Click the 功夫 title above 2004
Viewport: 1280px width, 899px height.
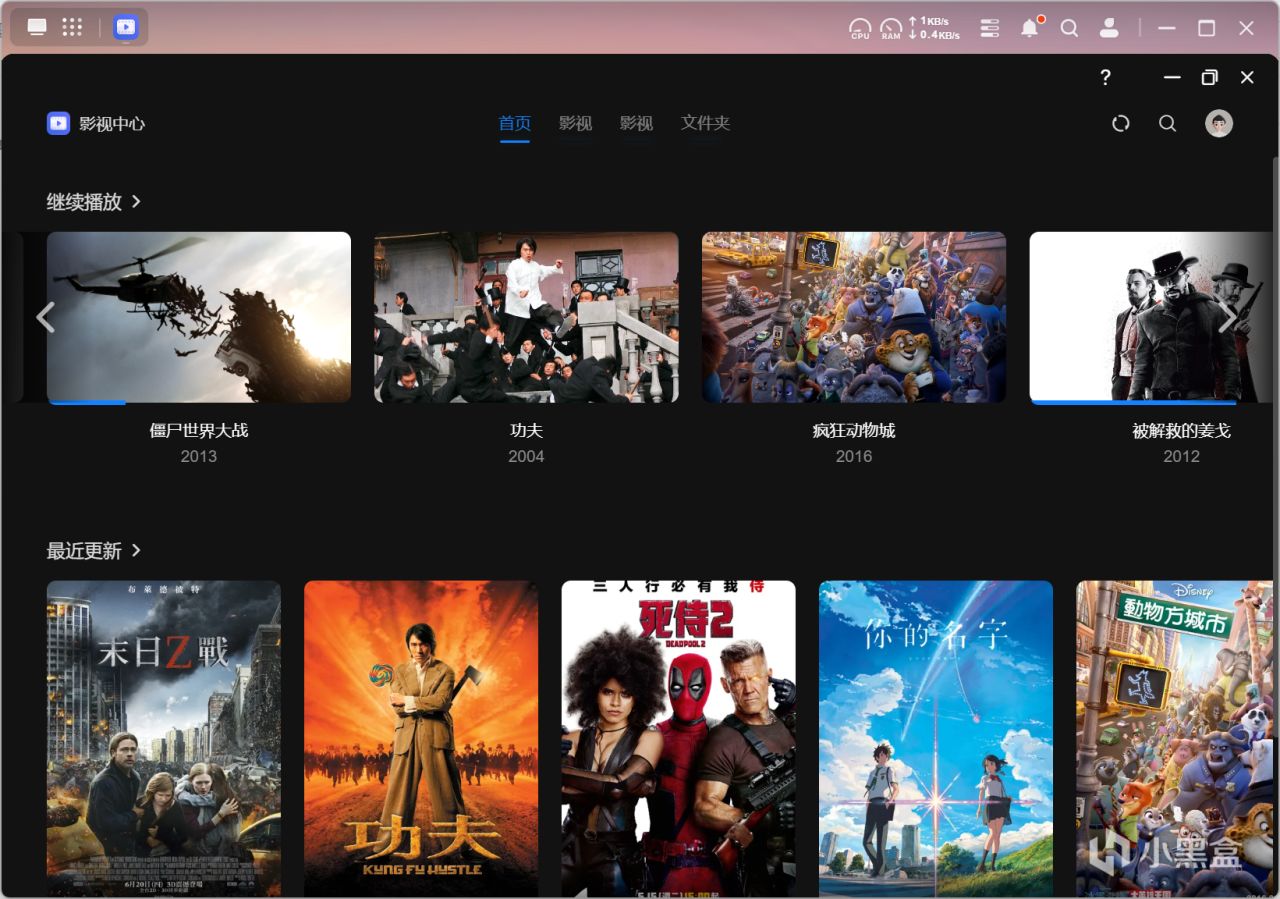point(526,431)
